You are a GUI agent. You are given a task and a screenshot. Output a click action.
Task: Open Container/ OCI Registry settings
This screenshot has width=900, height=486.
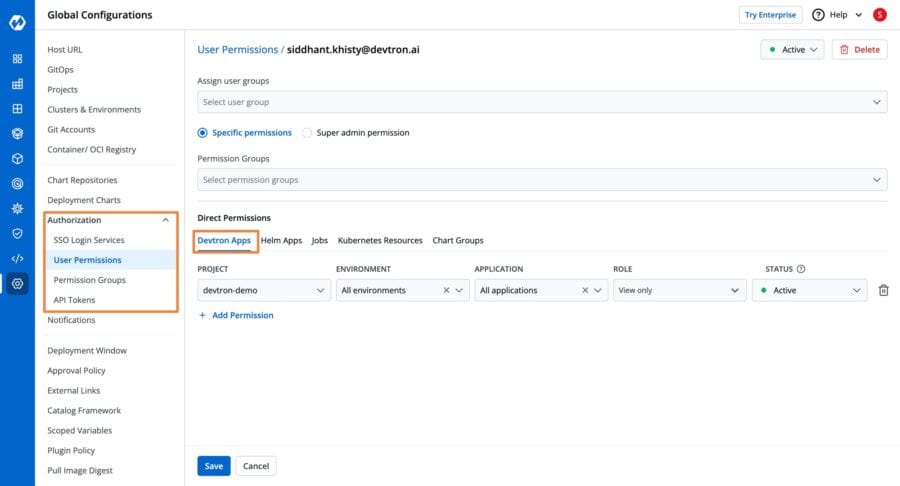click(92, 150)
